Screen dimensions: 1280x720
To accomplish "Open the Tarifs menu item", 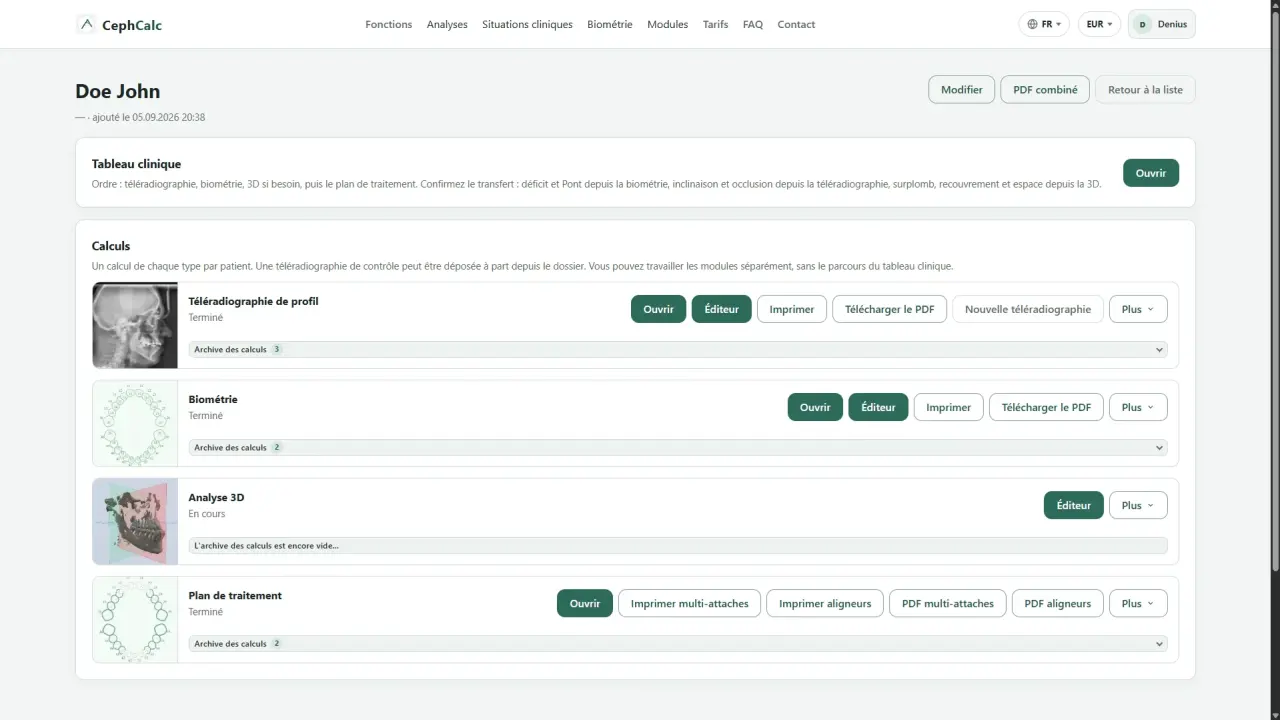I will [x=715, y=24].
